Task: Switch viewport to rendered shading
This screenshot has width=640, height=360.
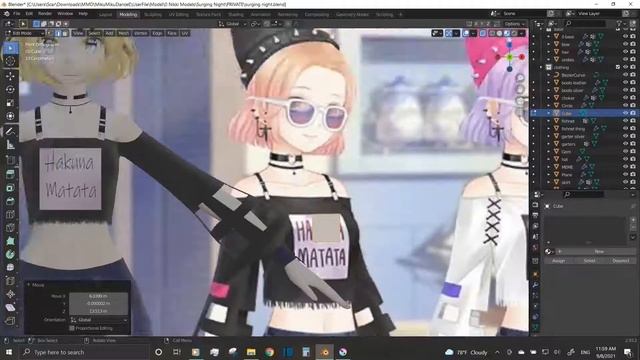Action: [514, 33]
